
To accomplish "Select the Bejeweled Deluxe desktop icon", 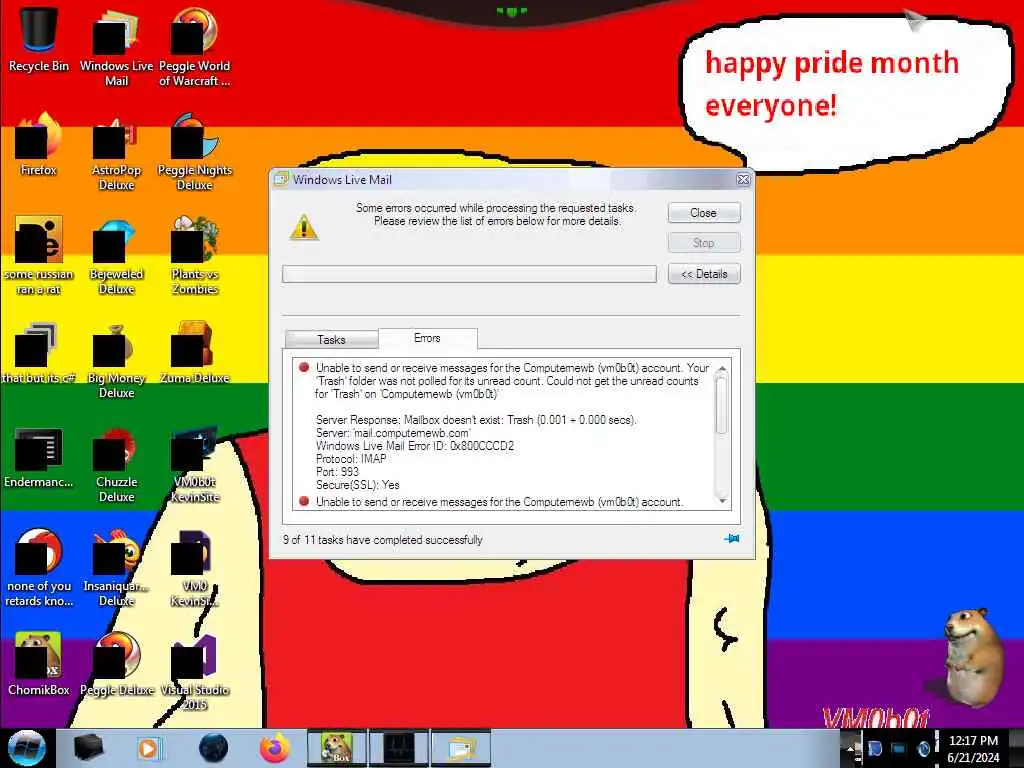I will pyautogui.click(x=116, y=255).
